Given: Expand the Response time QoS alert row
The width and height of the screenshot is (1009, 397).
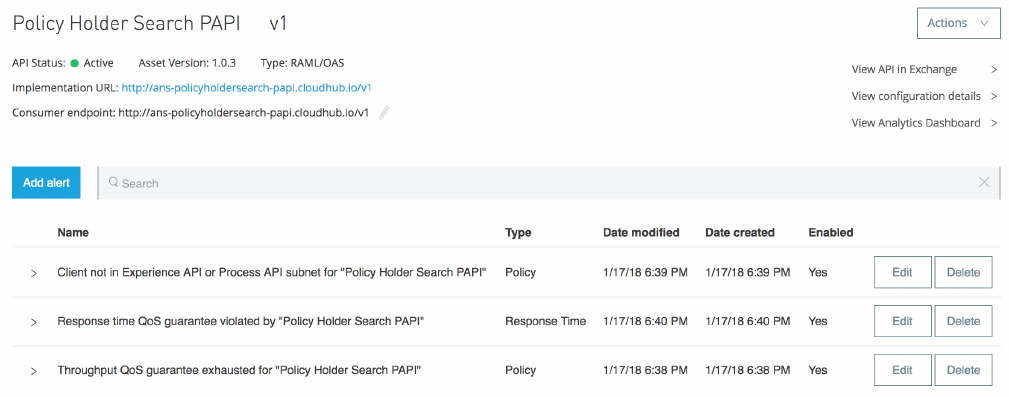Looking at the screenshot, I should click(33, 322).
